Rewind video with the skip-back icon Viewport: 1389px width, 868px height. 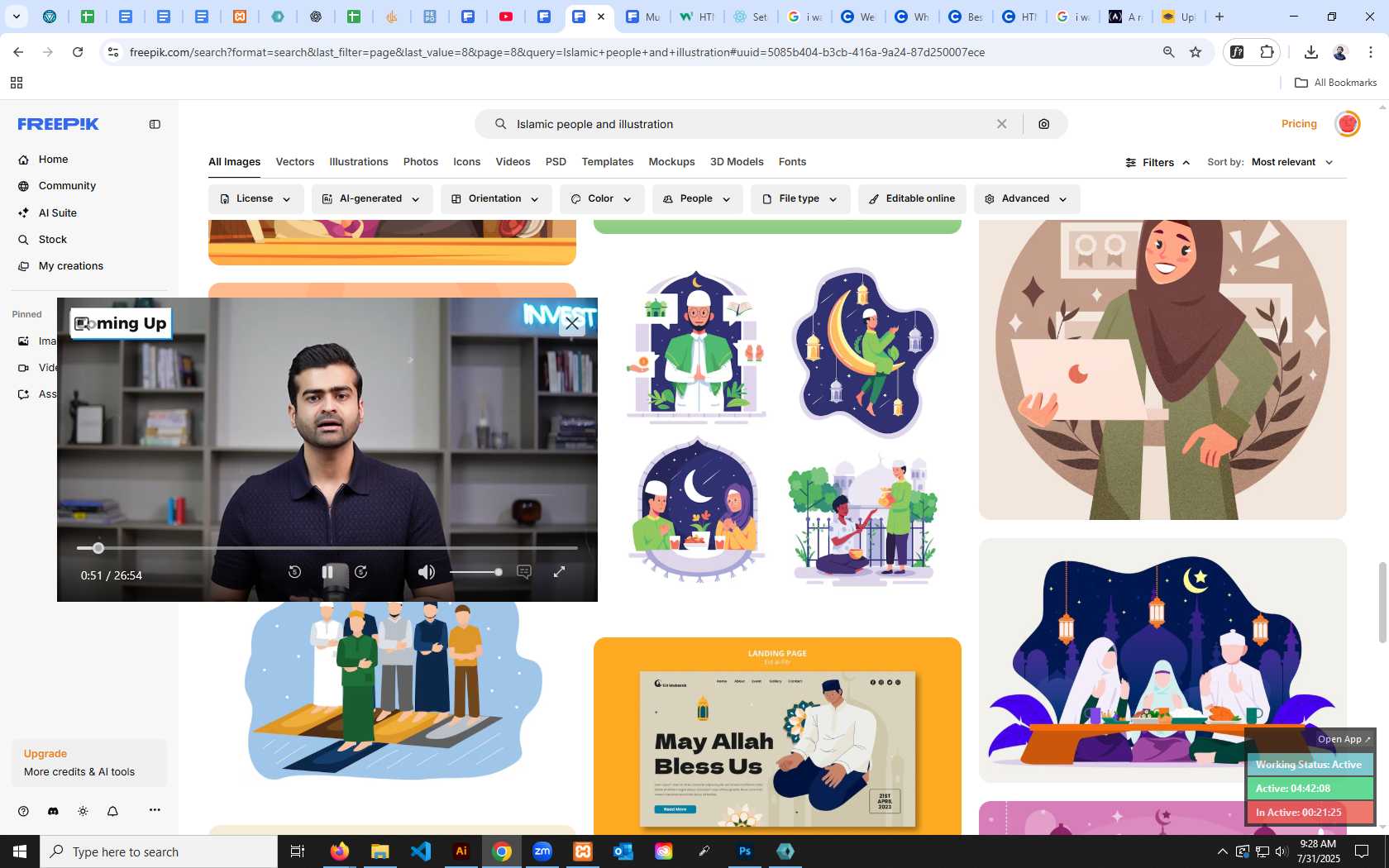[294, 572]
